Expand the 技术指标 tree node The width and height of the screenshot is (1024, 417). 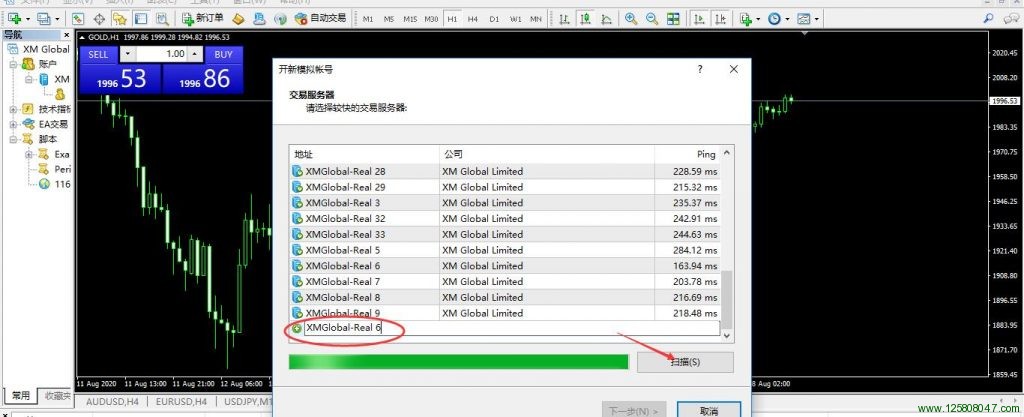click(12, 109)
